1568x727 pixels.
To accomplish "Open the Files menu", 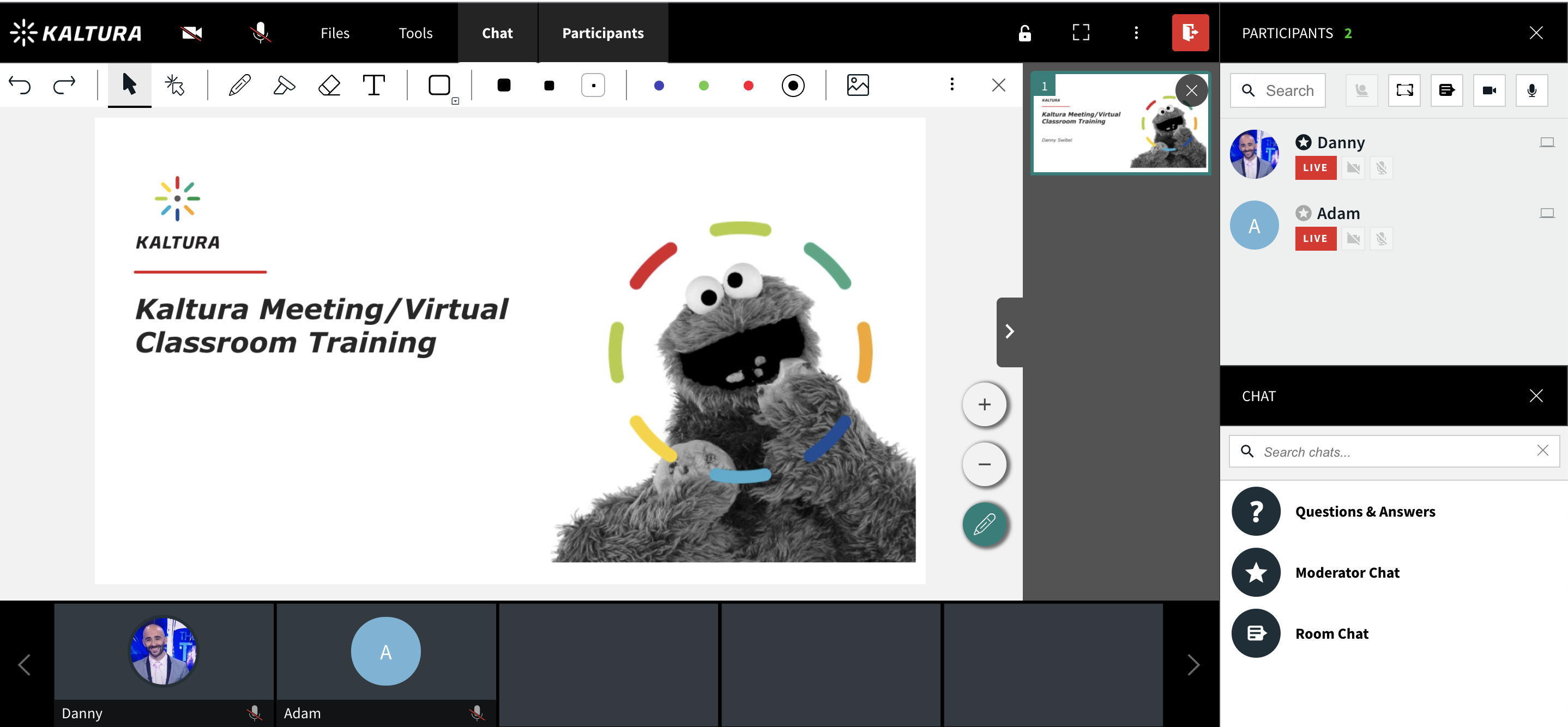I will (x=335, y=33).
